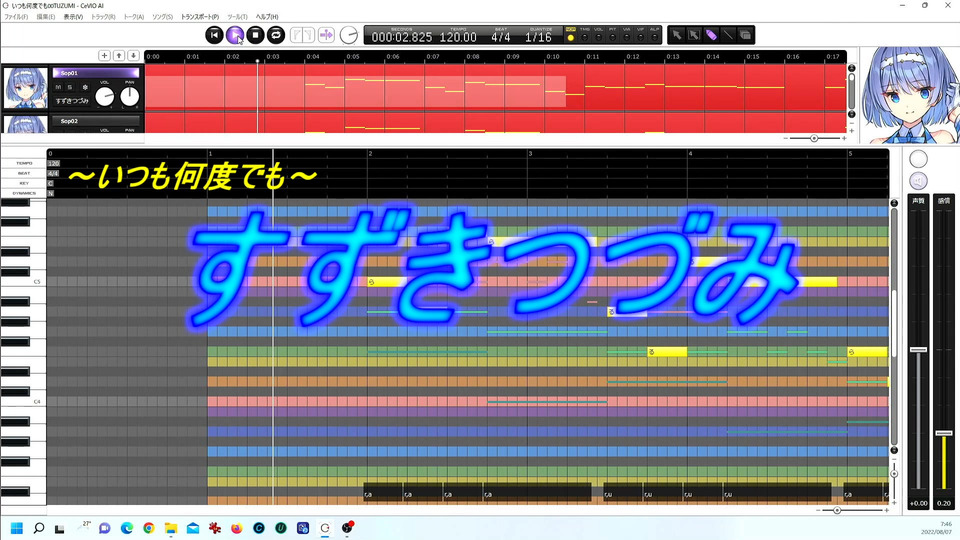Click the TEMPO row label in piano roll
This screenshot has height=540, width=960.
(x=24, y=163)
